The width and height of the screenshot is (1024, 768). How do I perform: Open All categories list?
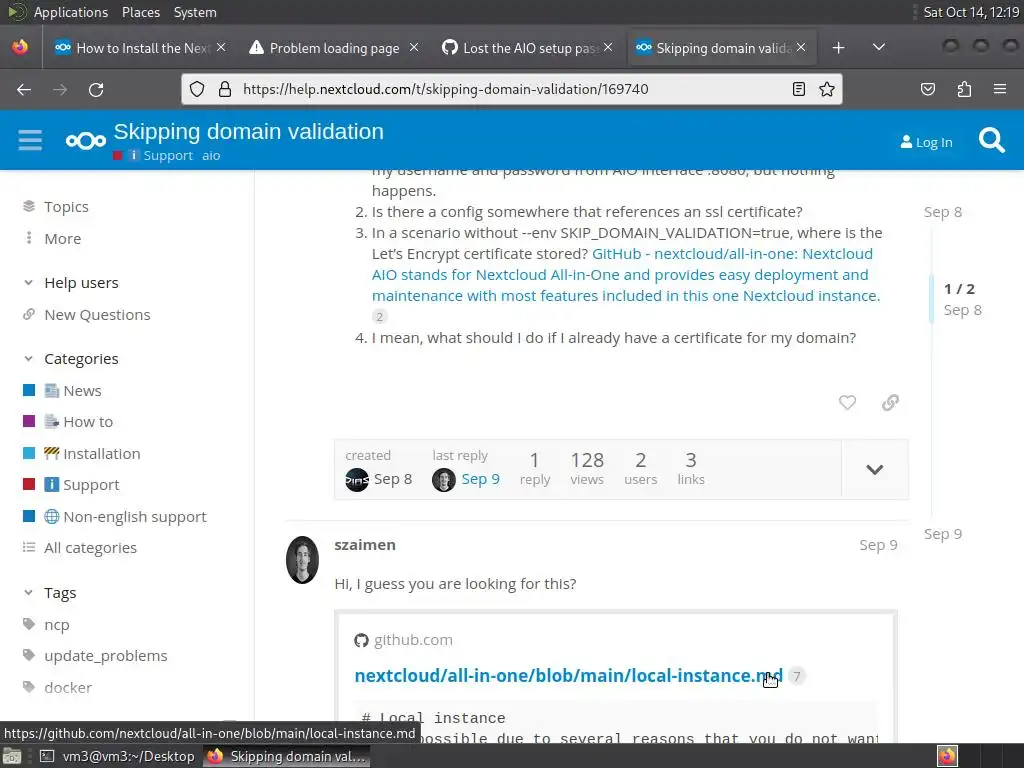tap(90, 548)
